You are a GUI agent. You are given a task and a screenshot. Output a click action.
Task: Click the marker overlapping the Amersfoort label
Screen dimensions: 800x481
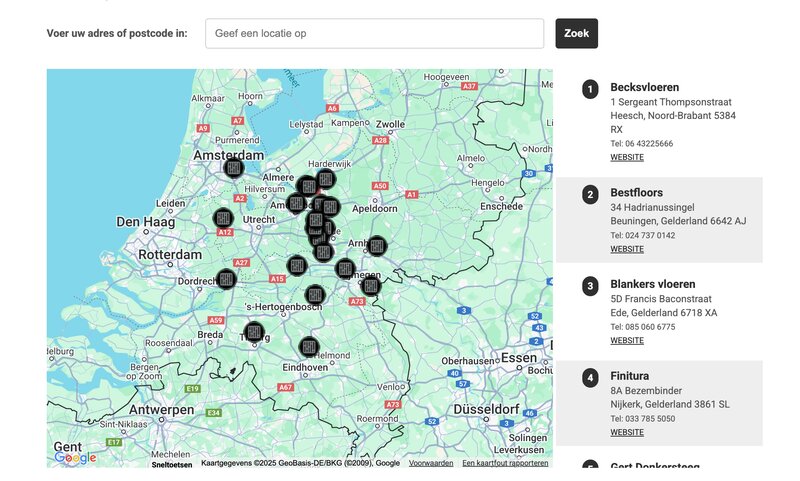pos(296,203)
